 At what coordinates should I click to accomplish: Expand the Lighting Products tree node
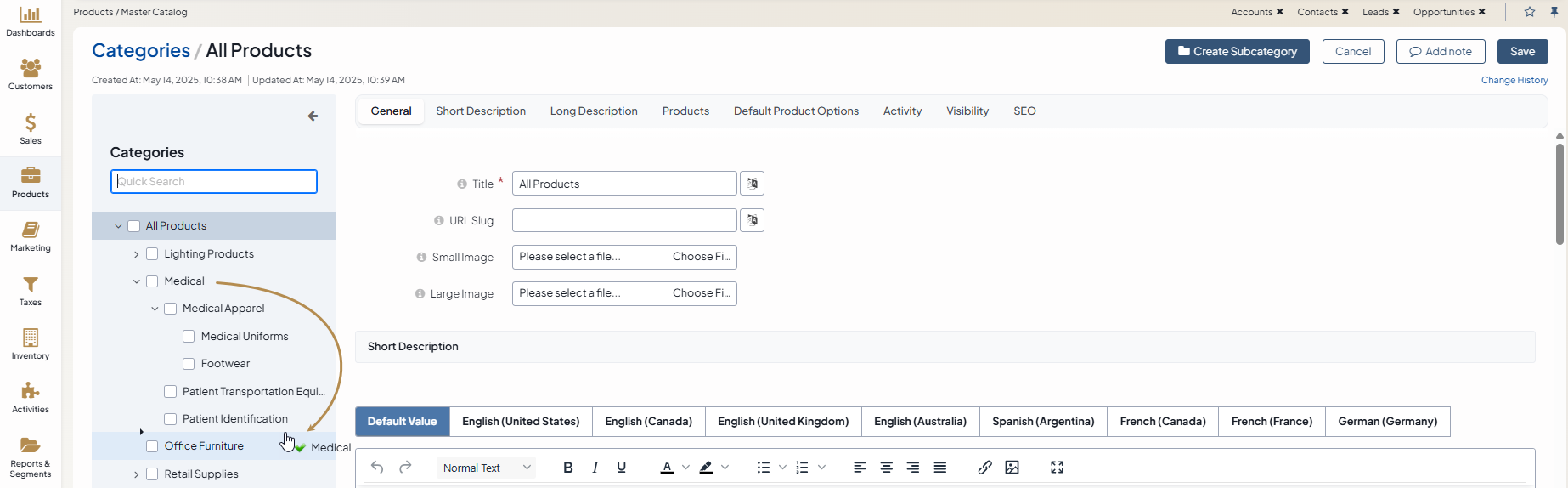coord(136,254)
